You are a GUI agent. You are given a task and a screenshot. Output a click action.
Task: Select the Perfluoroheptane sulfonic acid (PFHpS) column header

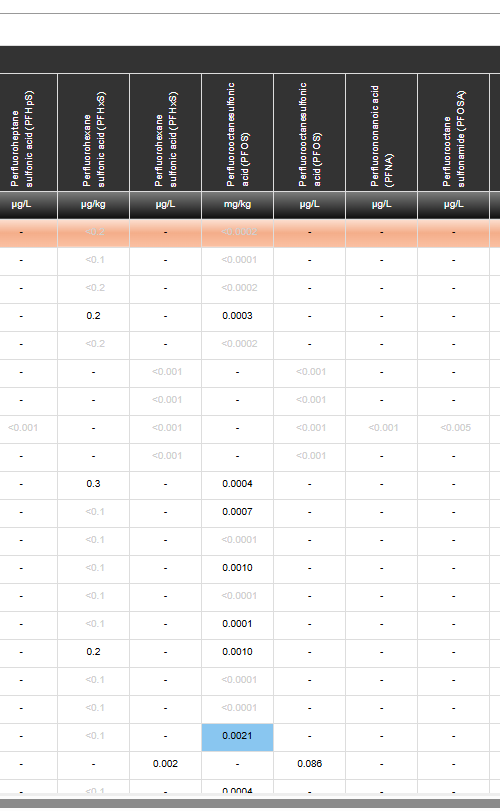pyautogui.click(x=28, y=132)
